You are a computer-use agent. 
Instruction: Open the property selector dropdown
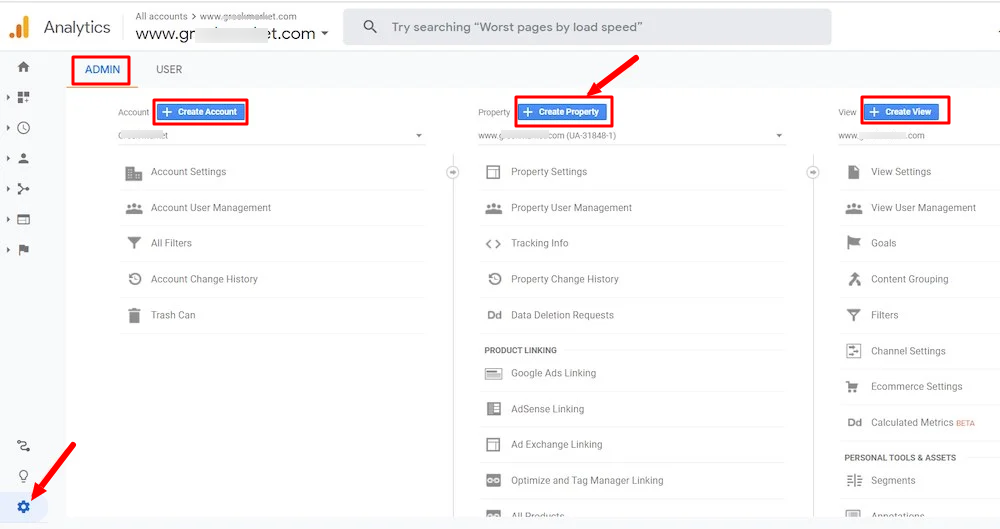pyautogui.click(x=631, y=135)
